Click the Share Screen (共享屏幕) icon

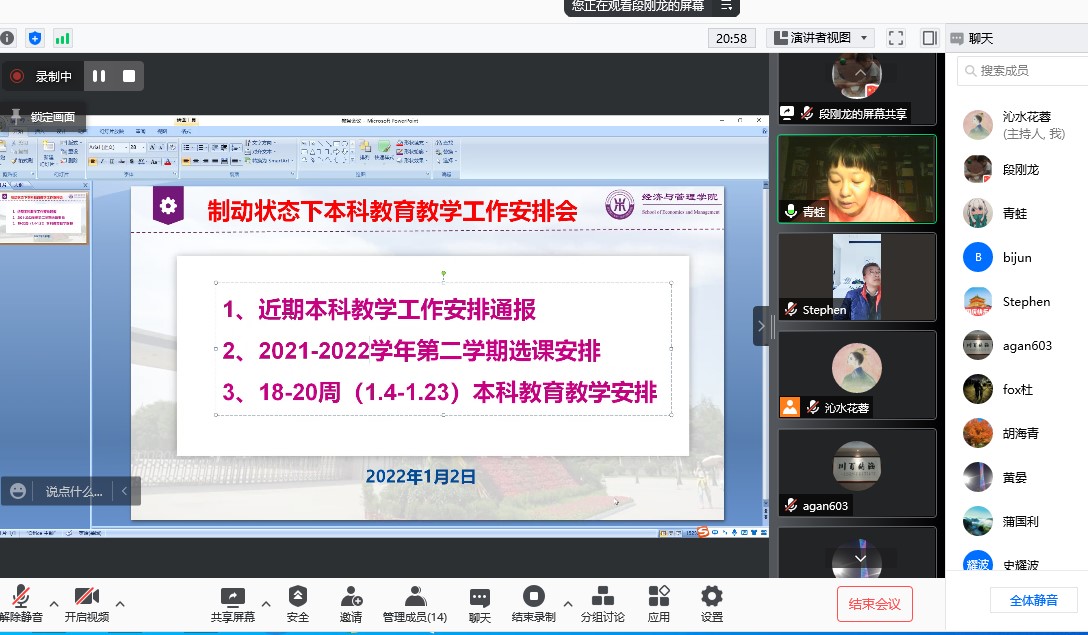(x=233, y=598)
